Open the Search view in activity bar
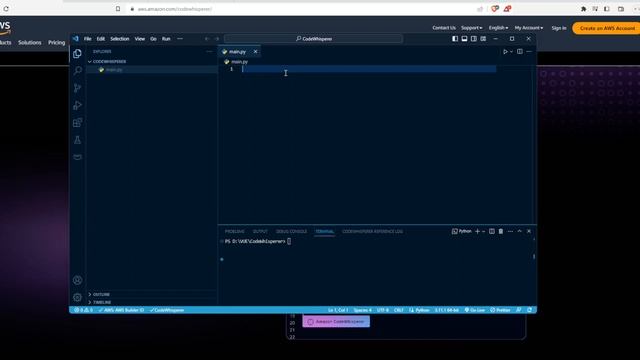640x360 pixels. coord(77,71)
